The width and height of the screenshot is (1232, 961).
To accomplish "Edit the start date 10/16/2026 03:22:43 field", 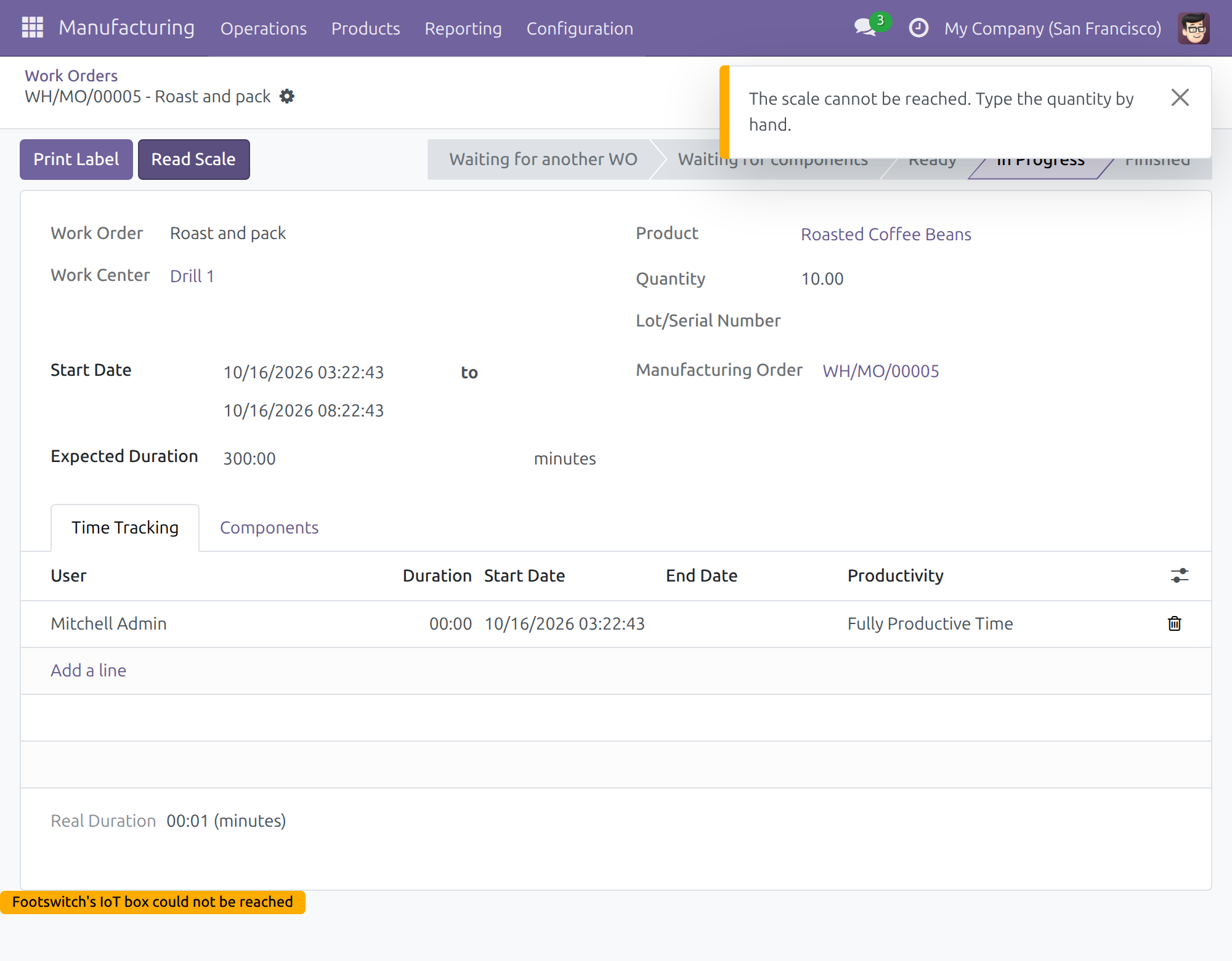I will pyautogui.click(x=304, y=372).
